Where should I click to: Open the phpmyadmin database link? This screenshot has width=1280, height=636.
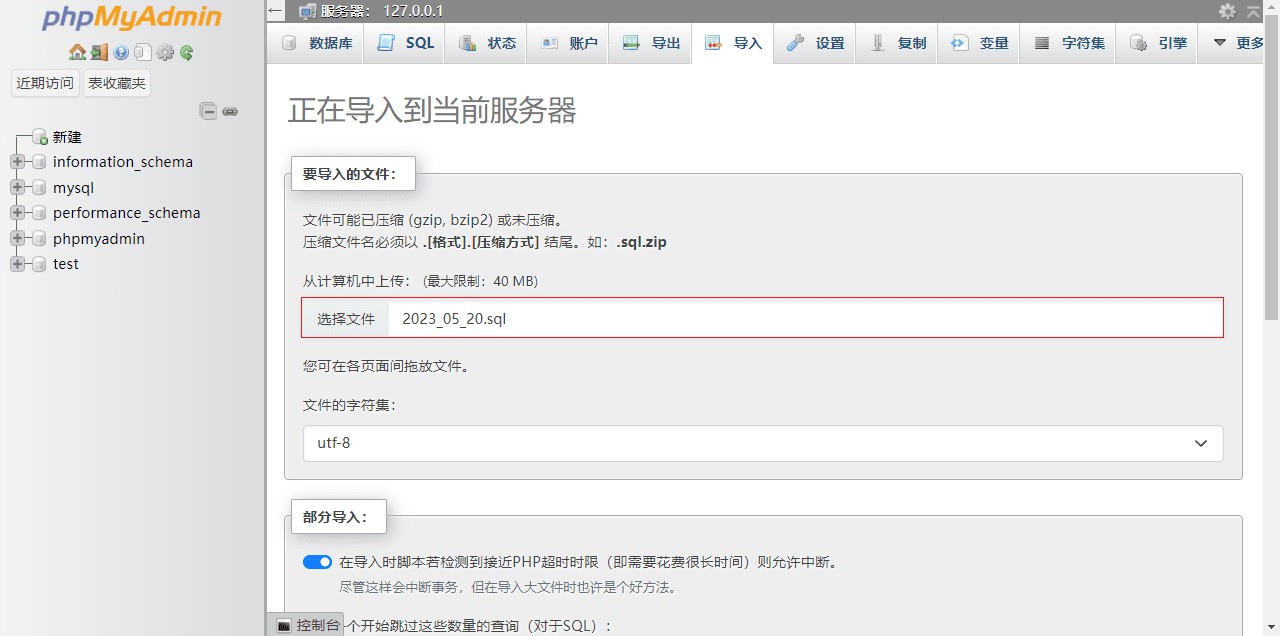(x=99, y=239)
